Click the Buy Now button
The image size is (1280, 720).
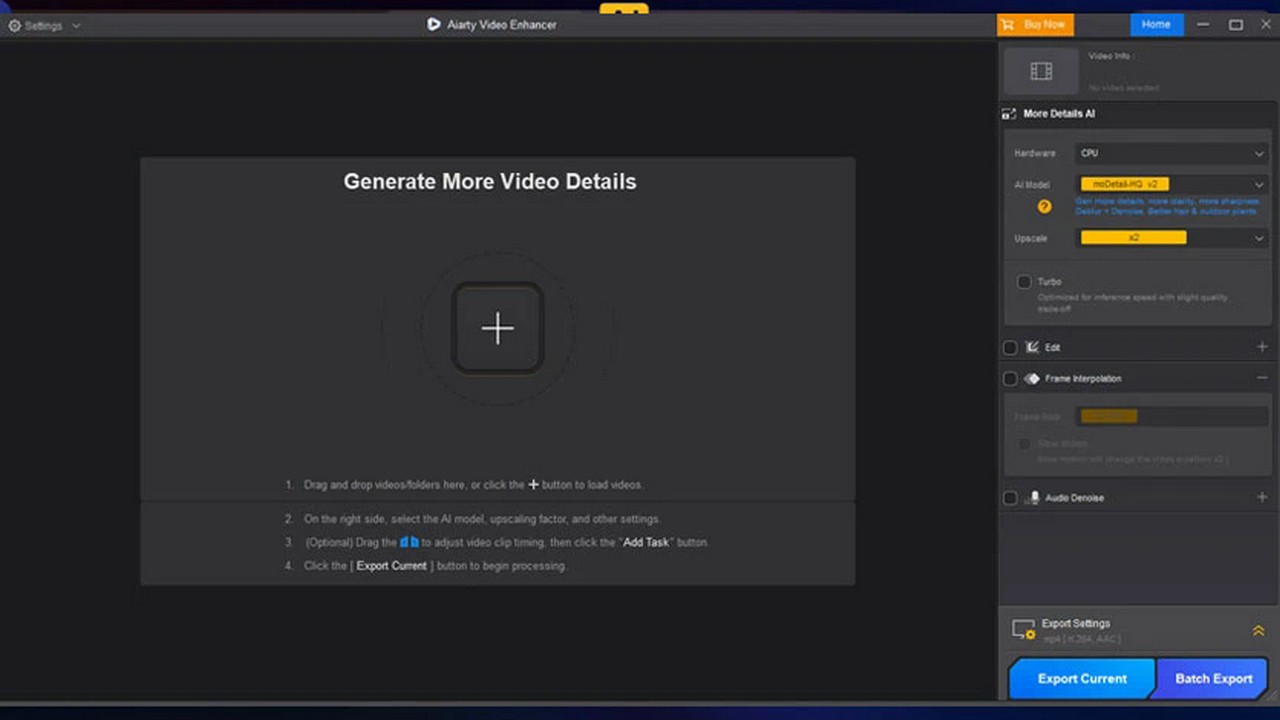click(x=1035, y=24)
